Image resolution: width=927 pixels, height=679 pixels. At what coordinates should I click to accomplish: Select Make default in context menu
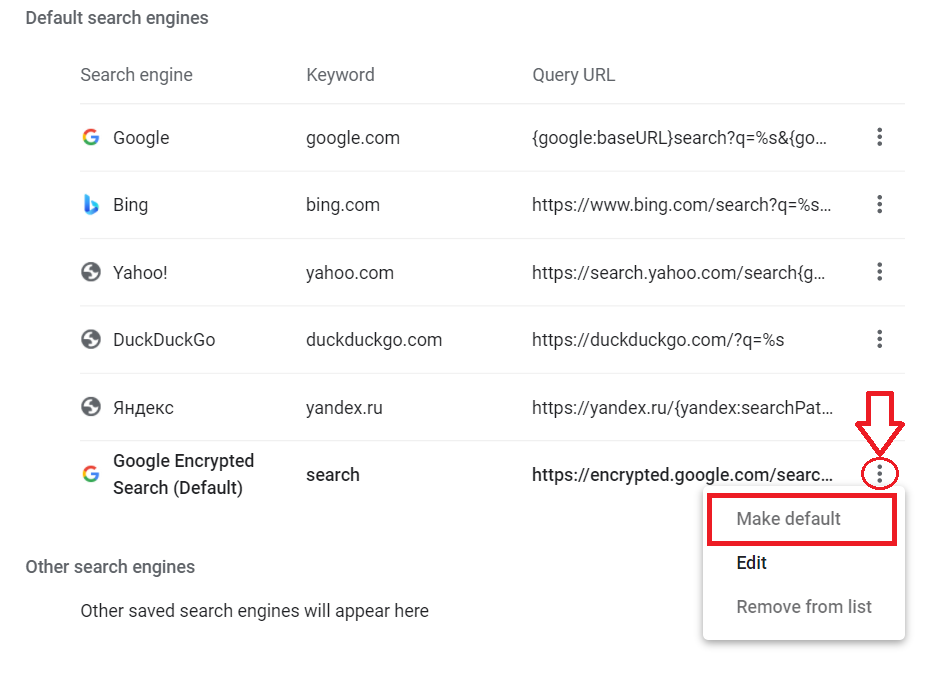tap(788, 519)
